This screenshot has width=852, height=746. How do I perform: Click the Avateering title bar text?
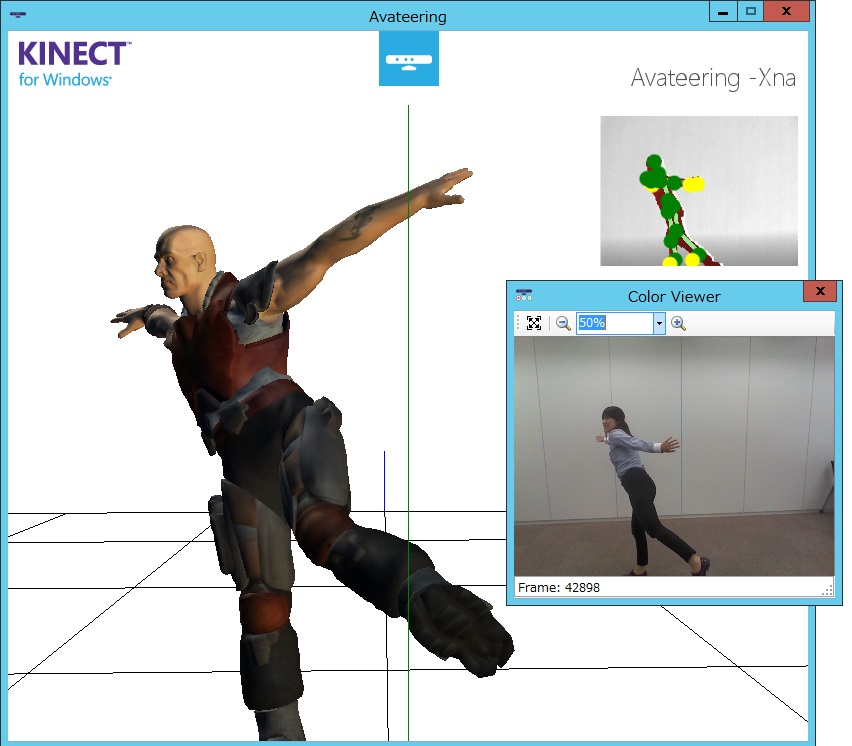point(408,17)
